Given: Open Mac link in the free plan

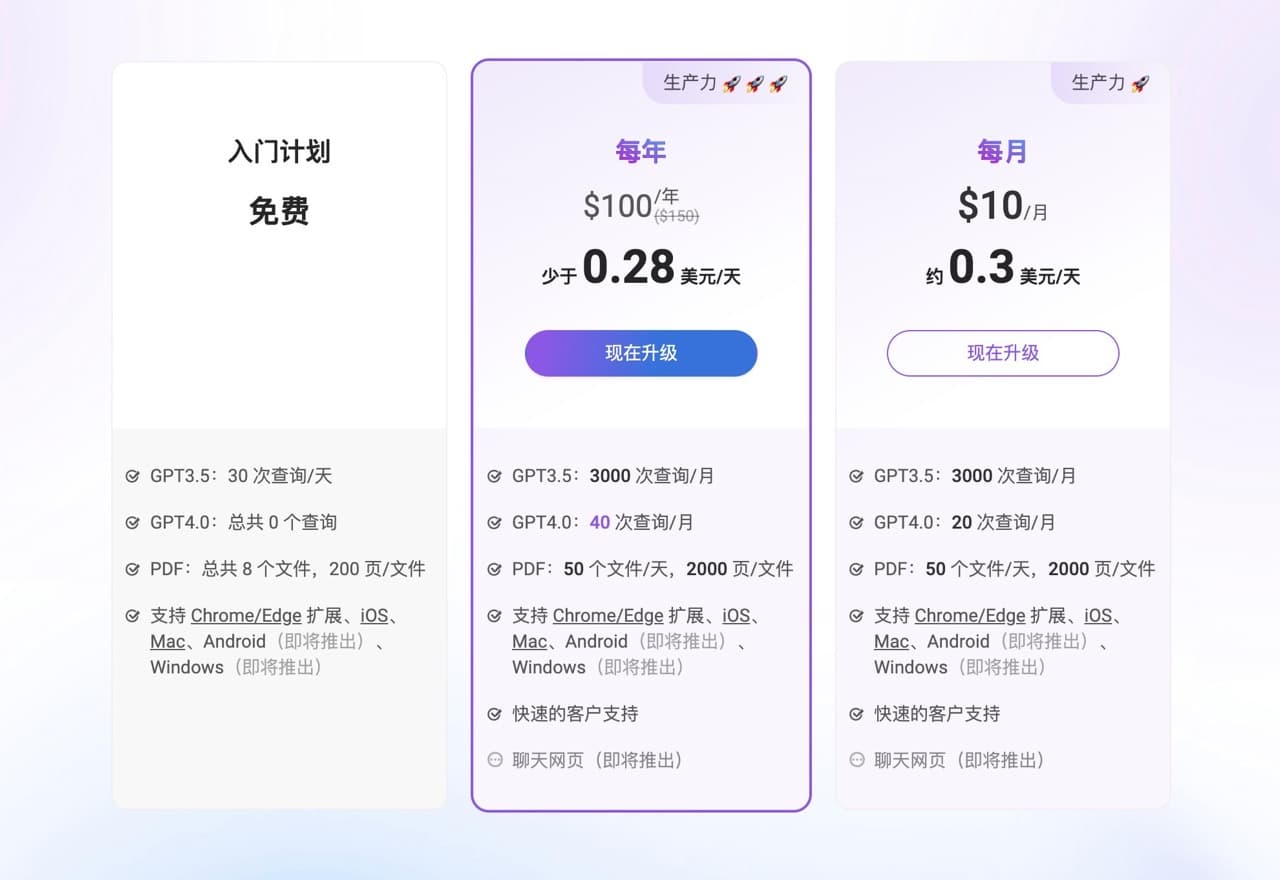Looking at the screenshot, I should pos(168,642).
